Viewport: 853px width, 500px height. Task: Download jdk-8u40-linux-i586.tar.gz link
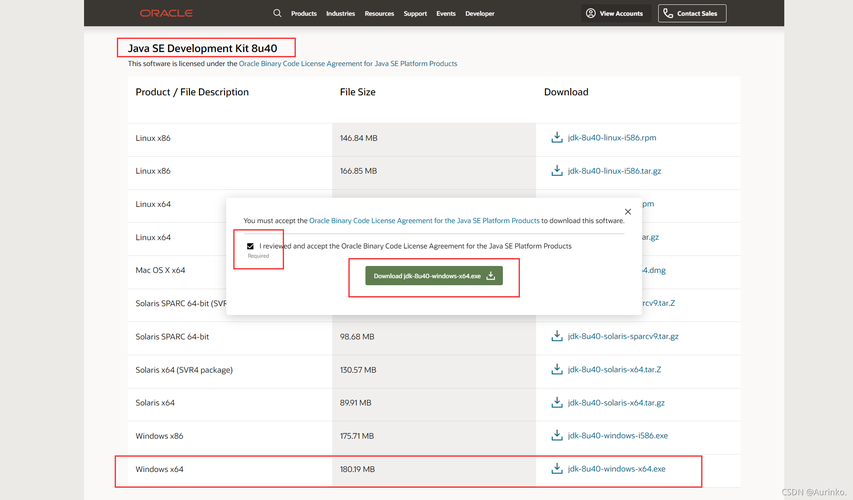click(614, 171)
